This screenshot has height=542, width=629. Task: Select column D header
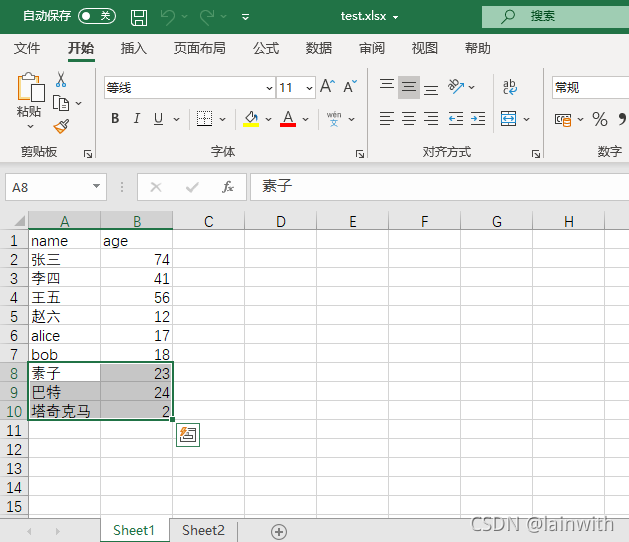pyautogui.click(x=281, y=221)
